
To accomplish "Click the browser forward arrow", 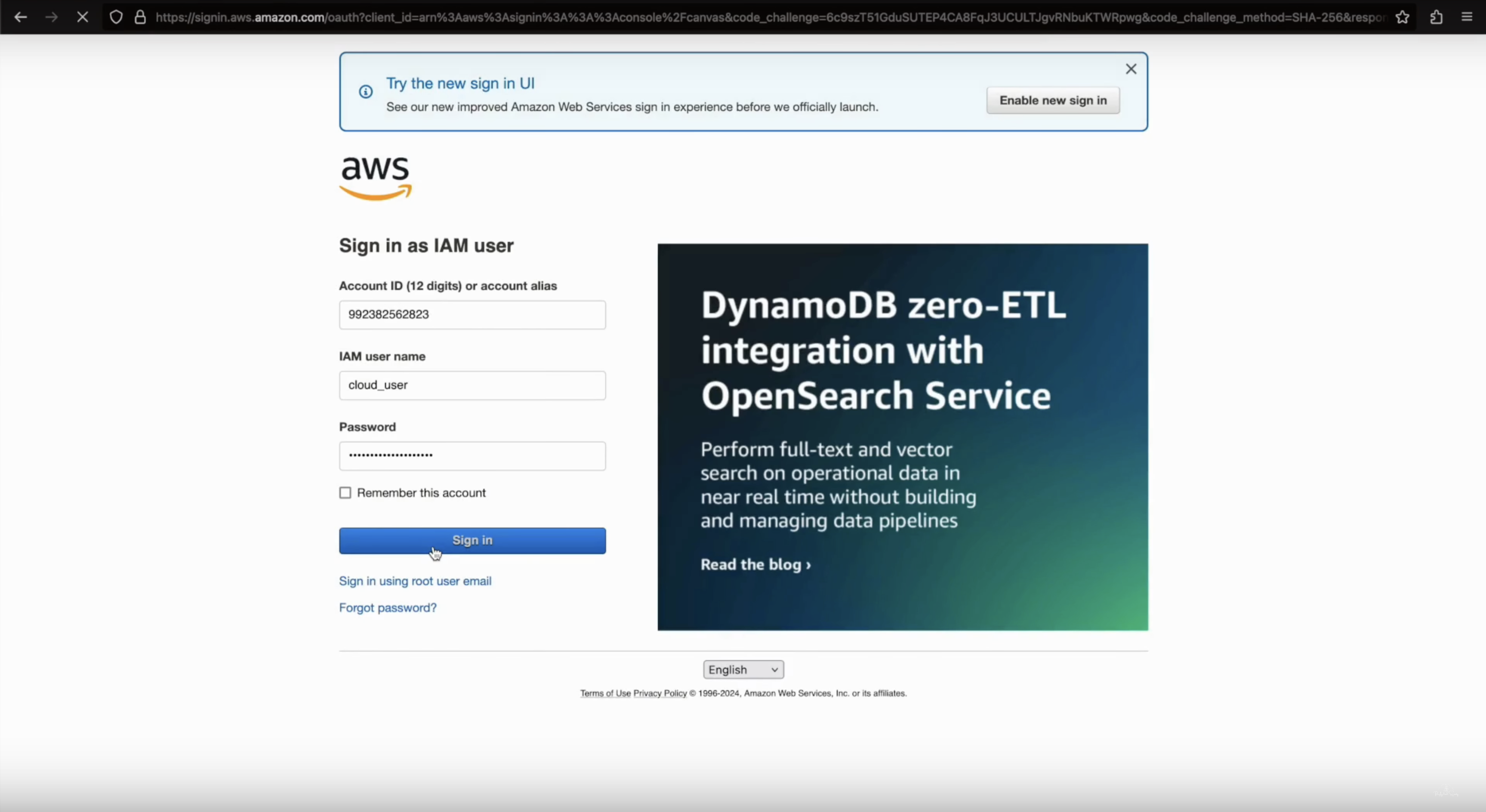I will coord(51,17).
